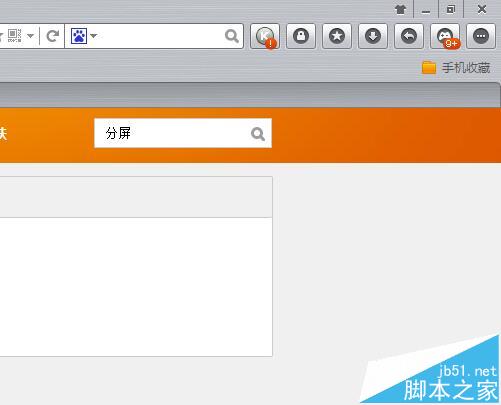Open the skin (shirt) icon in title bar
This screenshot has width=501, height=405.
pos(400,10)
